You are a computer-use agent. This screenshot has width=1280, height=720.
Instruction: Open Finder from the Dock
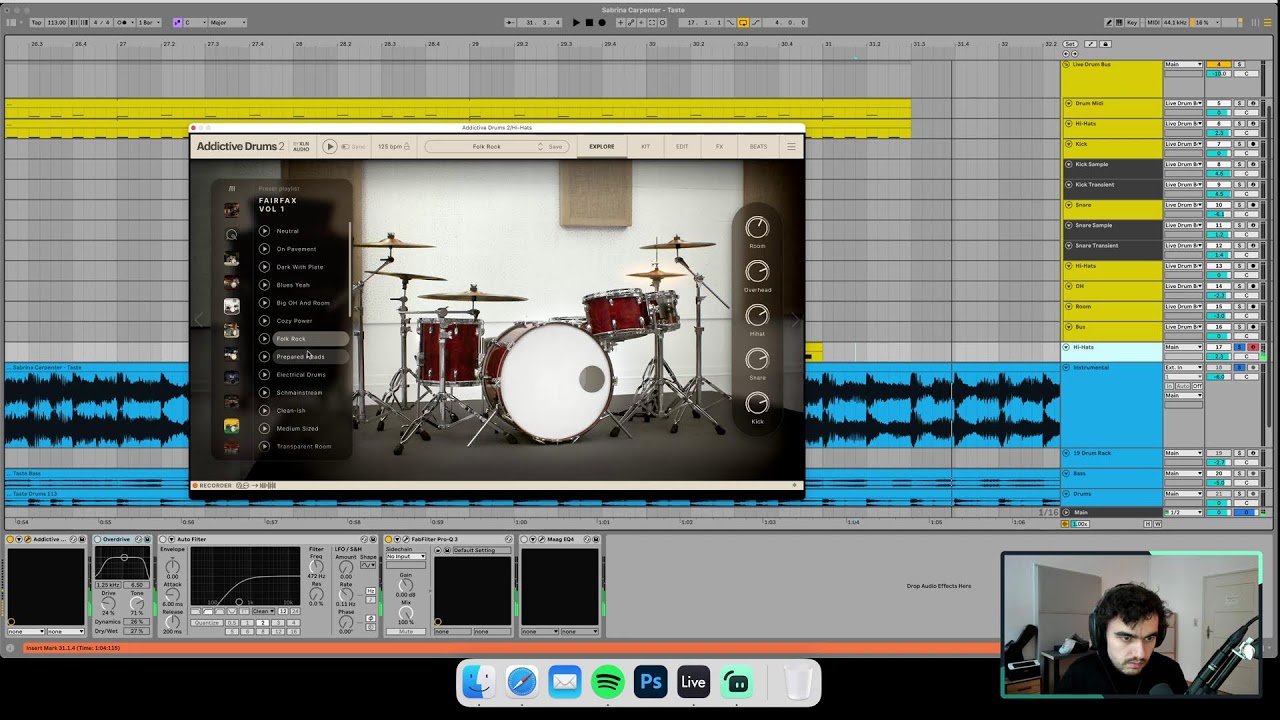478,683
